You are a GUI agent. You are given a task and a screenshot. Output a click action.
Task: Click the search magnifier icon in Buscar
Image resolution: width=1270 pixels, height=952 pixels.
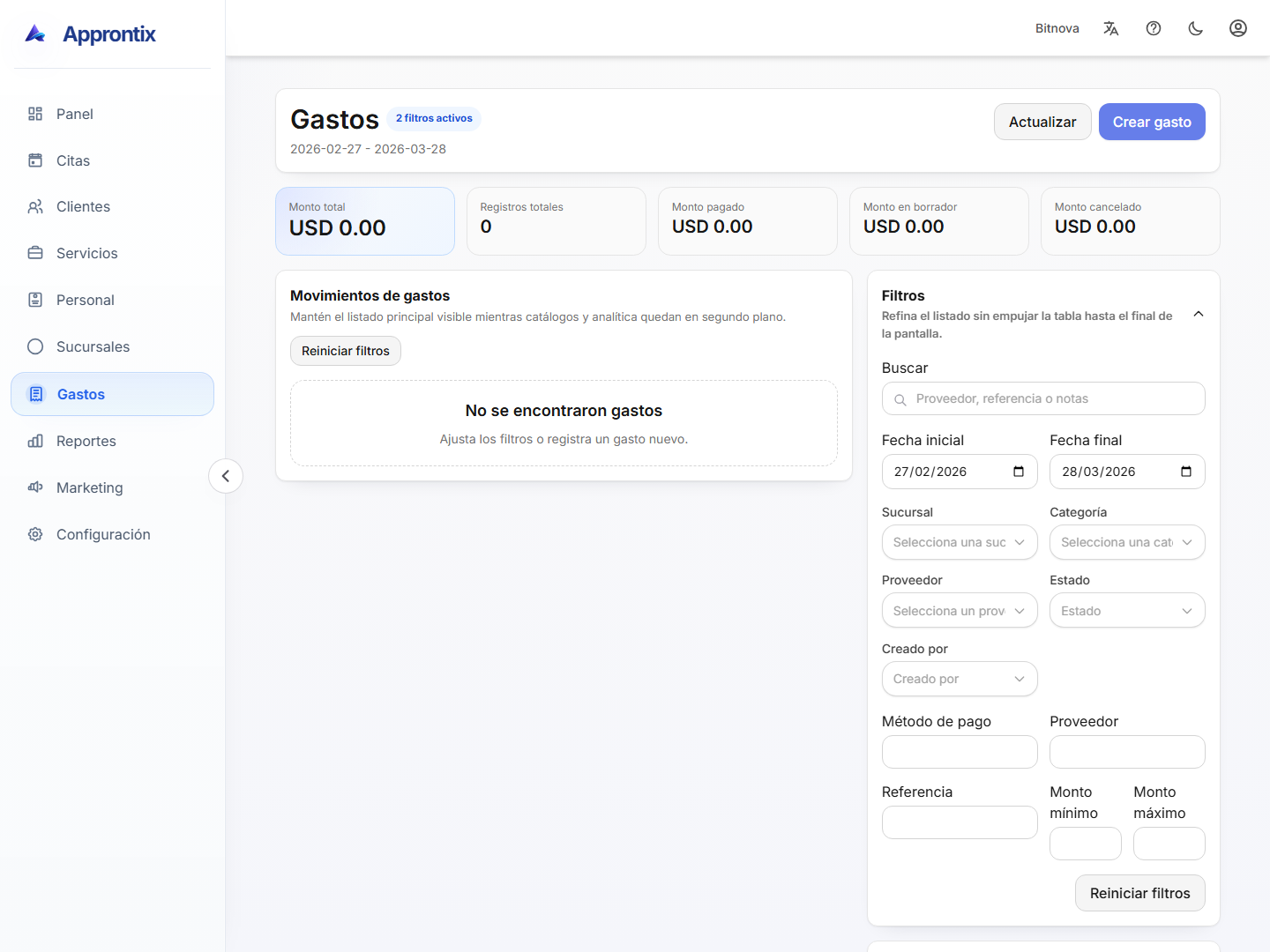point(900,399)
